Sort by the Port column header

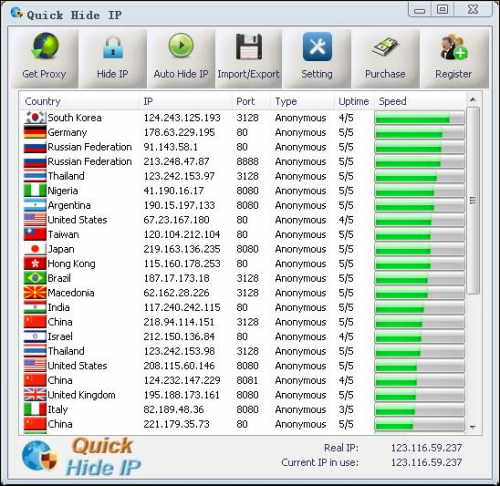click(x=251, y=101)
